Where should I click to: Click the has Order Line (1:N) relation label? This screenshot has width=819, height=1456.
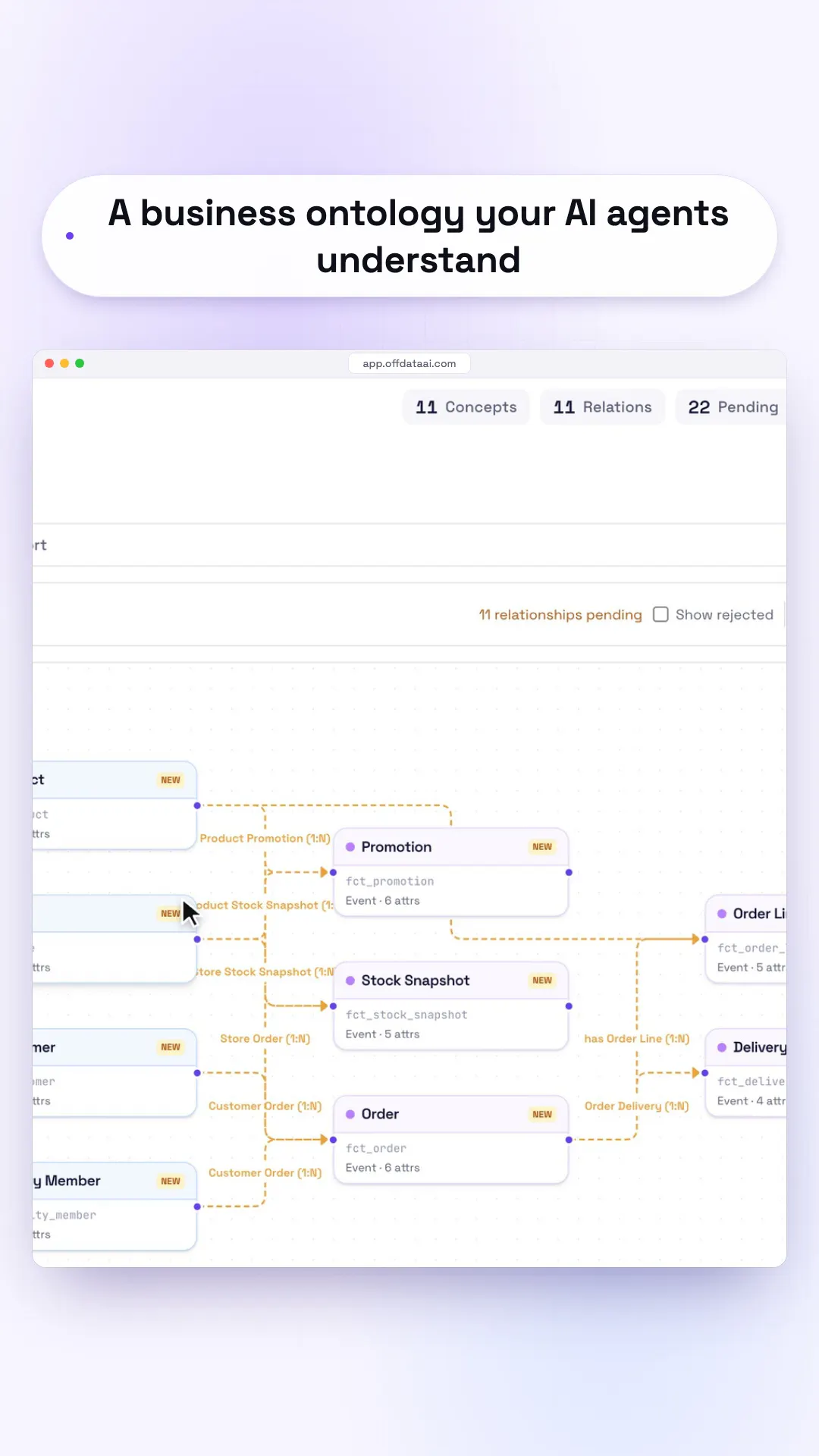(637, 1038)
